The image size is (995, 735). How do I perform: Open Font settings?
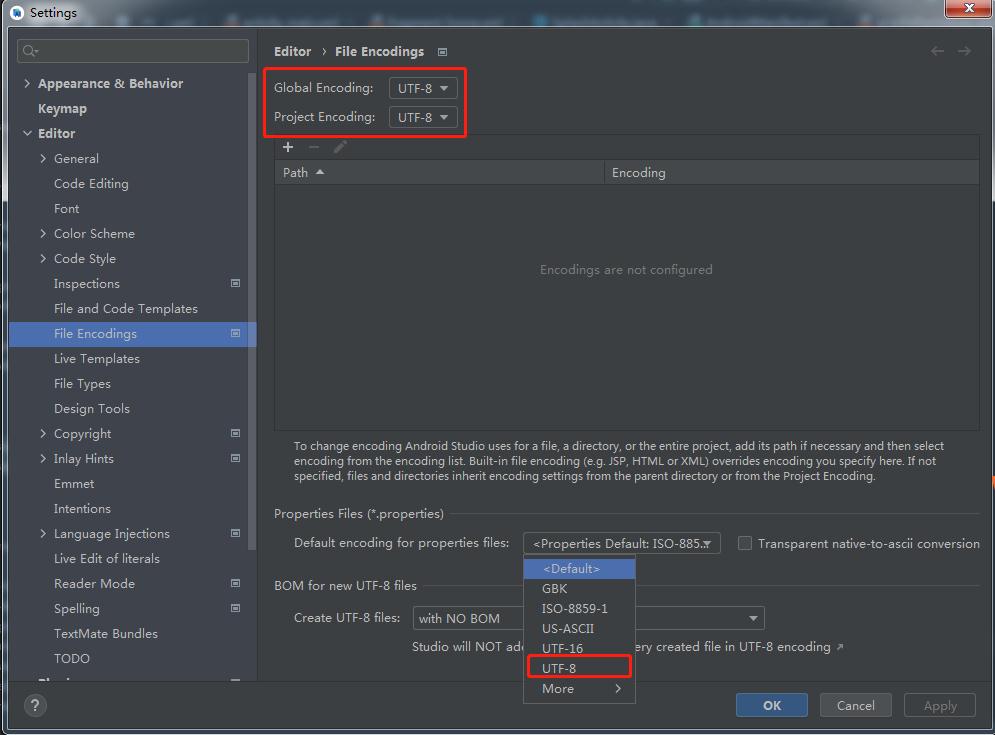point(67,208)
